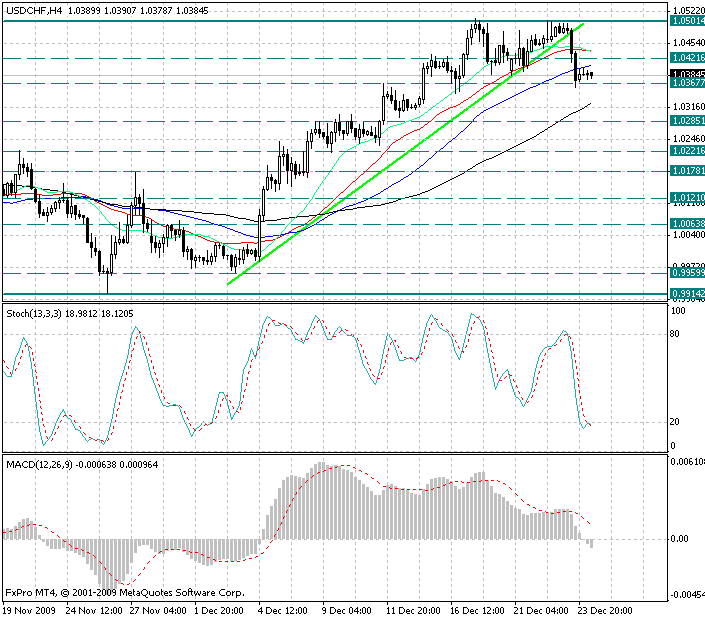Click the 27 Nov 04:00 time label

(x=158, y=611)
